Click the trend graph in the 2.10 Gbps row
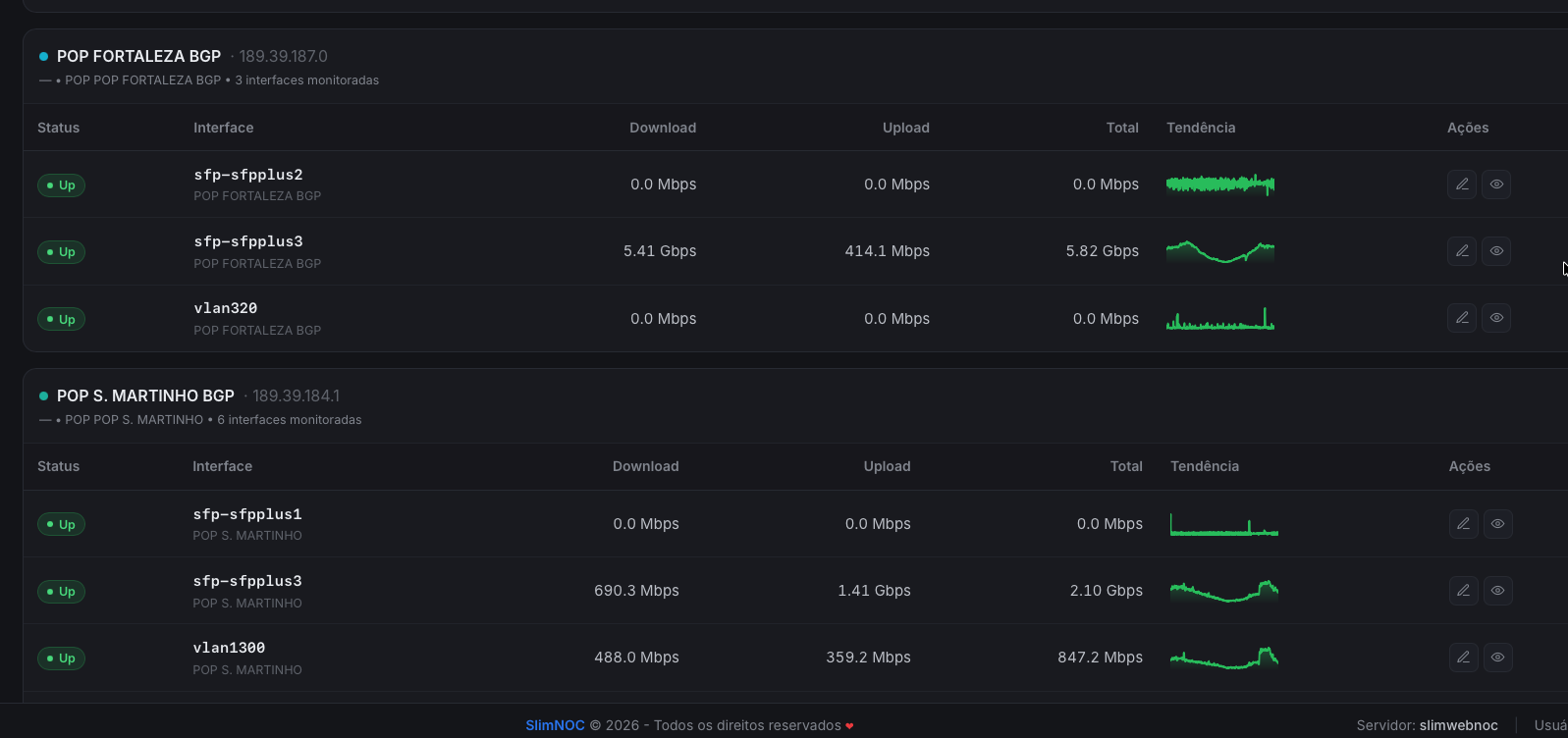Image resolution: width=1568 pixels, height=738 pixels. [1224, 591]
